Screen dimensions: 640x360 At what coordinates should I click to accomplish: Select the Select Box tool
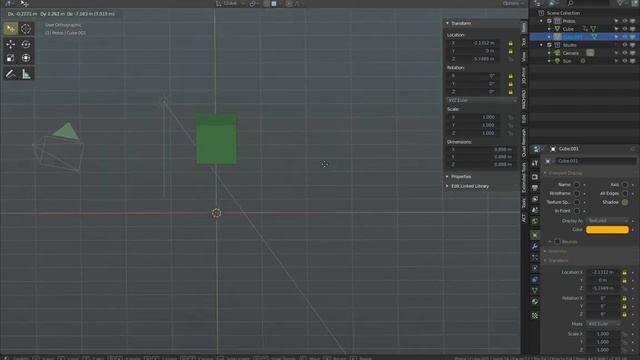coord(11,29)
